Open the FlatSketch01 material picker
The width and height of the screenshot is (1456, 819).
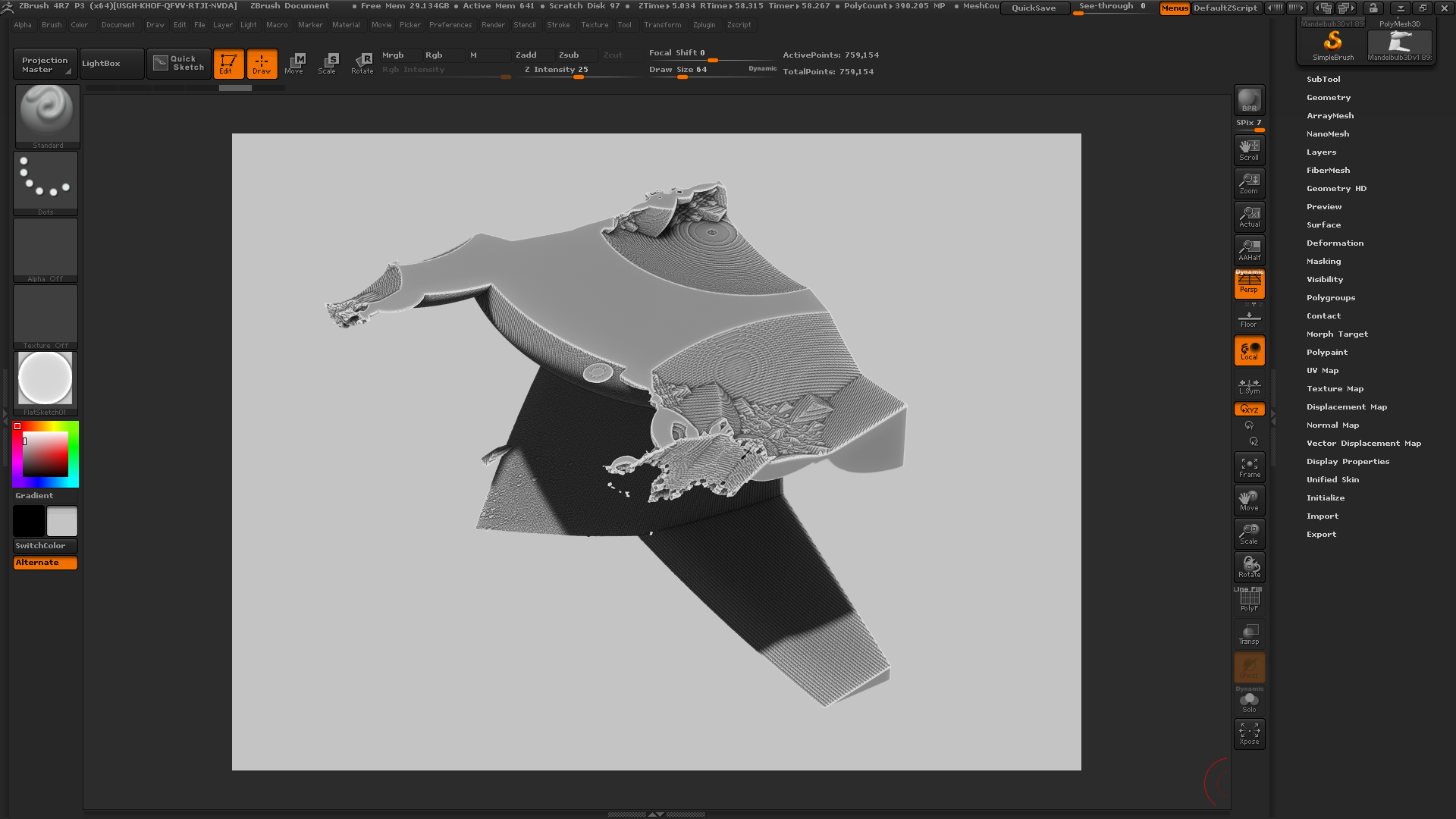[45, 384]
